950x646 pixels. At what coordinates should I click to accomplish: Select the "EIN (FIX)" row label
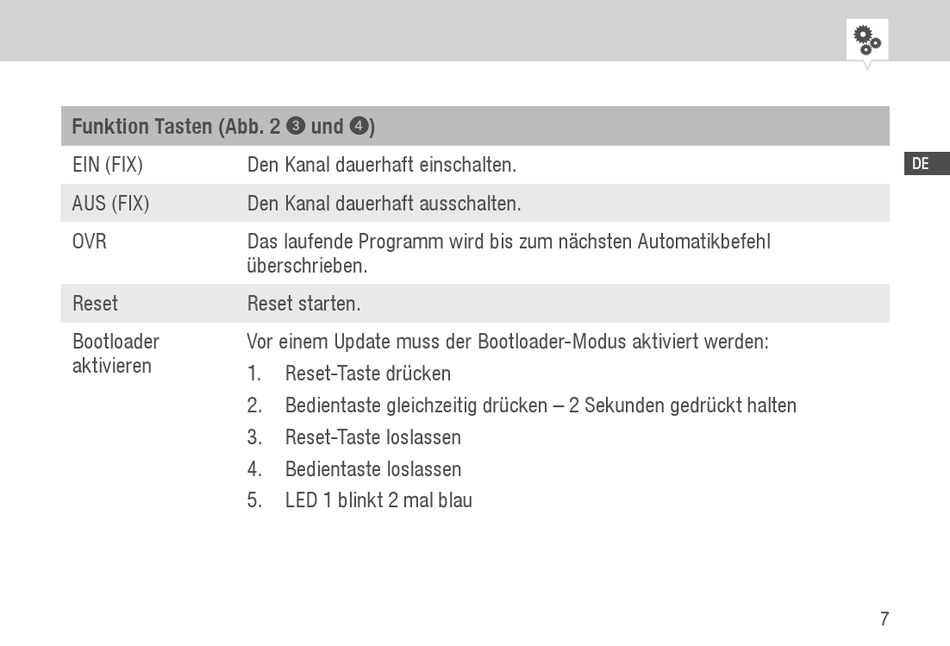pos(107,164)
